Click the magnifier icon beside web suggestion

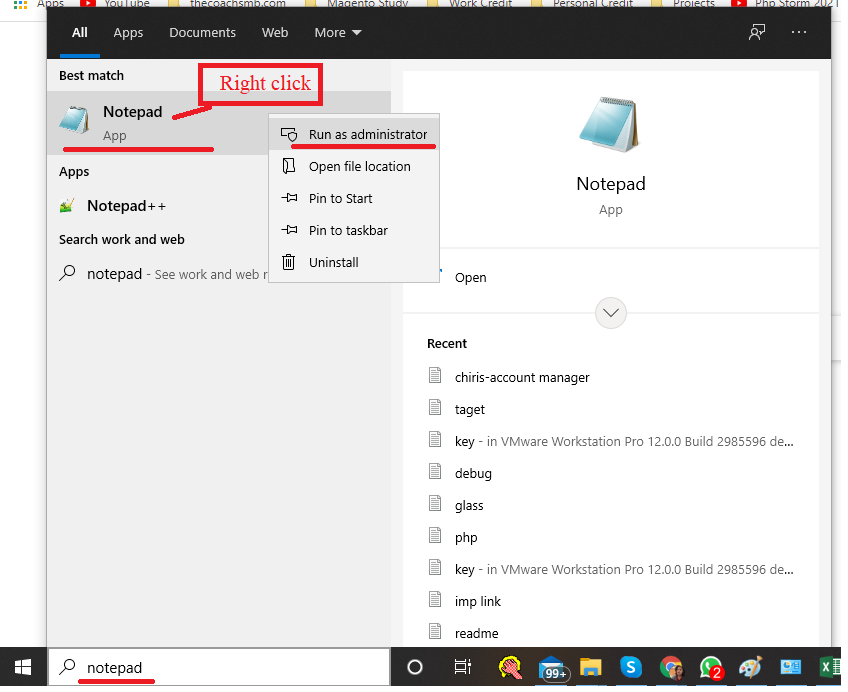[x=67, y=273]
